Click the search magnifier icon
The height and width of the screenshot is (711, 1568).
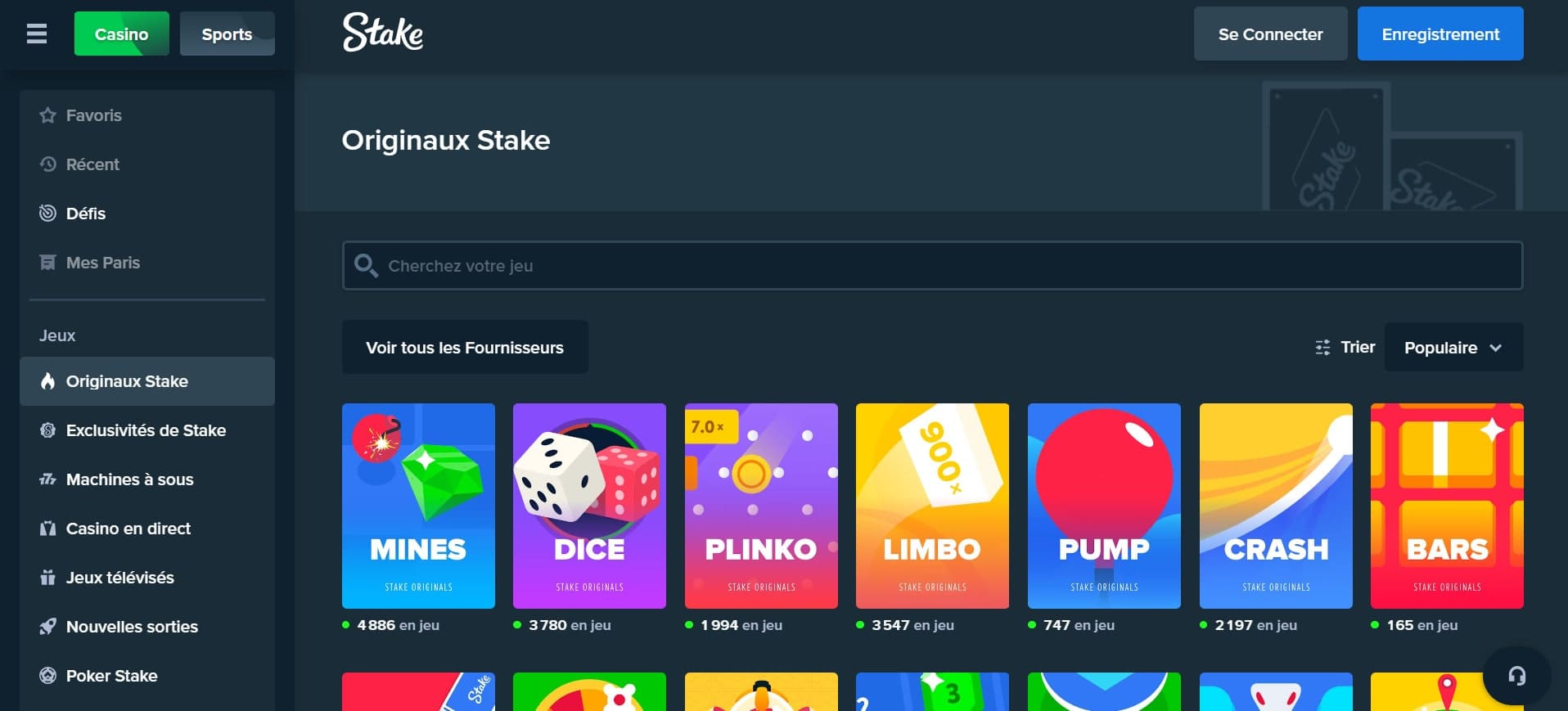(x=366, y=265)
